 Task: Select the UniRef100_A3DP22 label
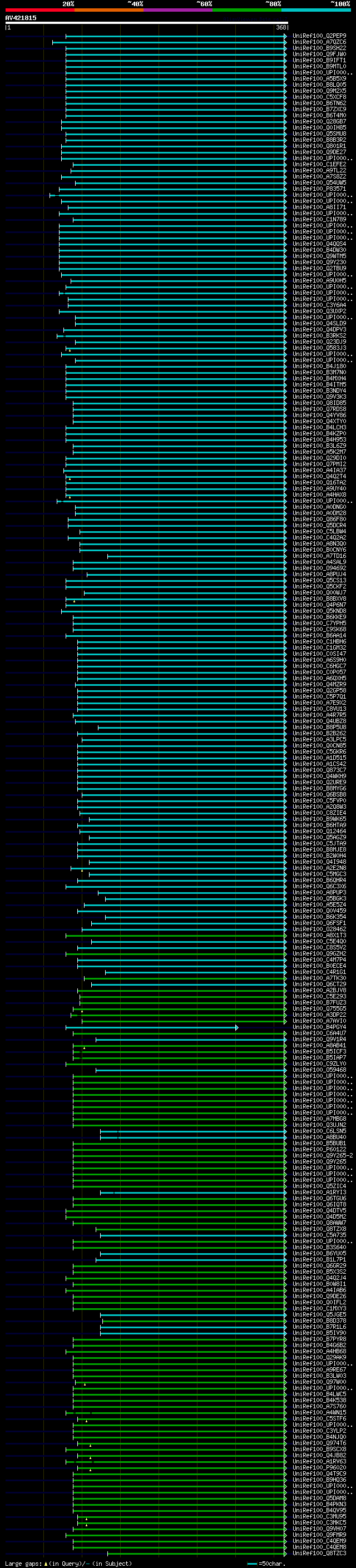click(x=319, y=1015)
